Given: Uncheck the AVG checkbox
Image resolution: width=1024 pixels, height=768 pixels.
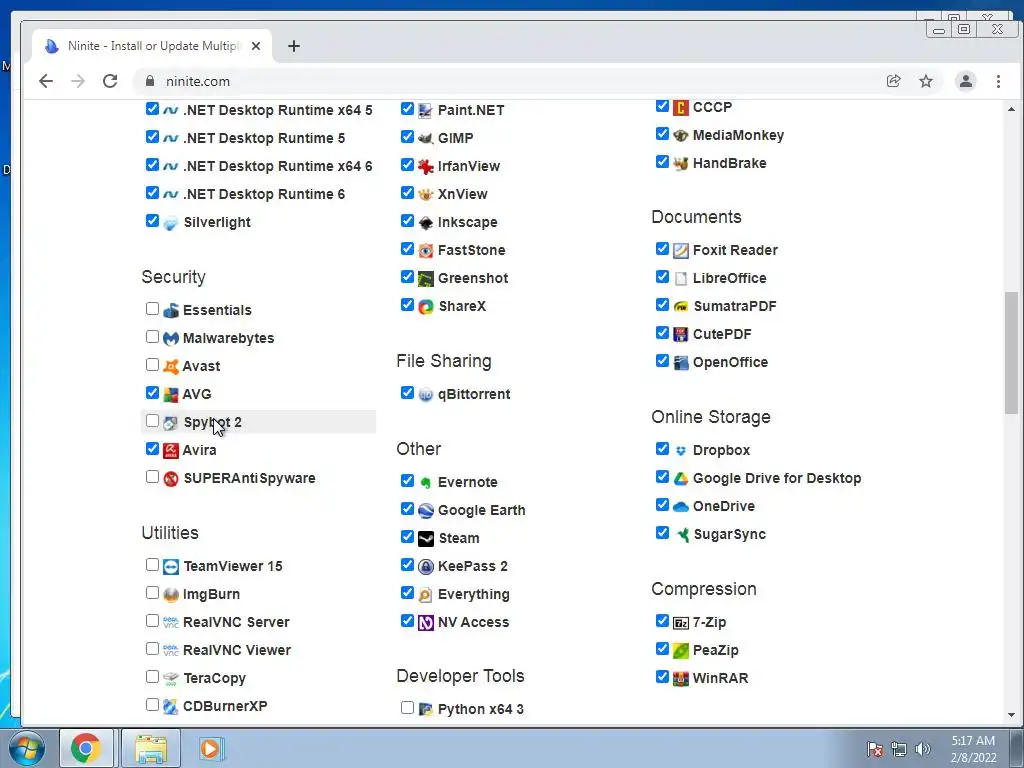Looking at the screenshot, I should click(x=152, y=392).
